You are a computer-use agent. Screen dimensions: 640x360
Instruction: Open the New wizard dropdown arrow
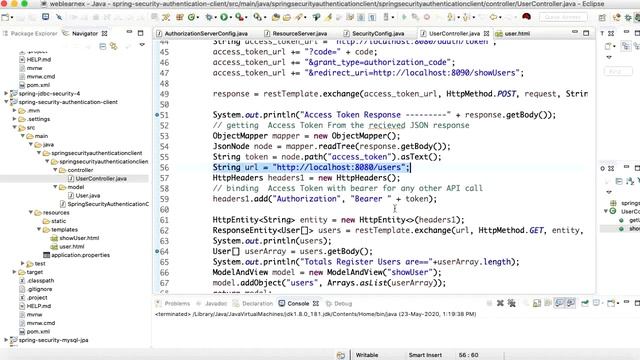coord(12,18)
